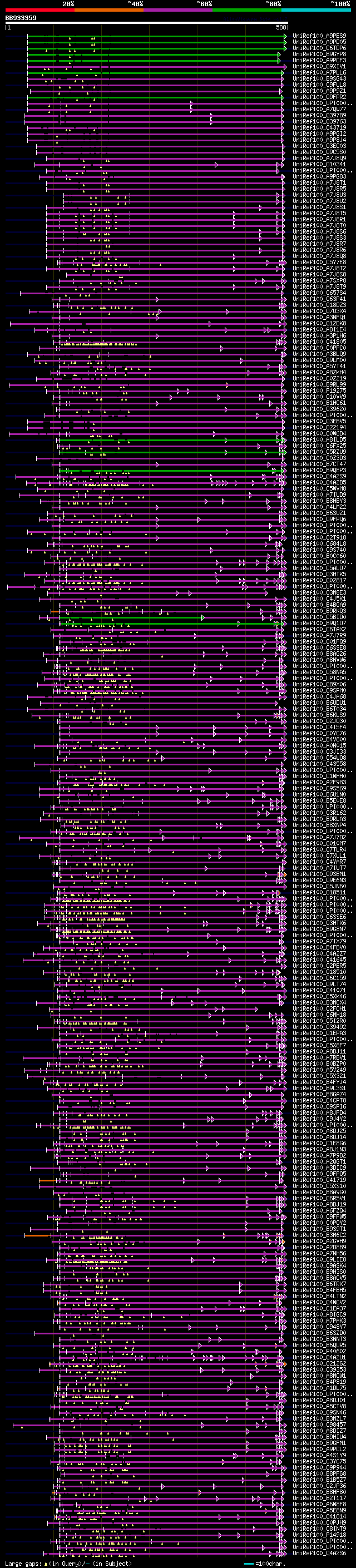356x1568 pixels.
Task: Select hit UniRef100_A7J809
Action: (x=319, y=159)
